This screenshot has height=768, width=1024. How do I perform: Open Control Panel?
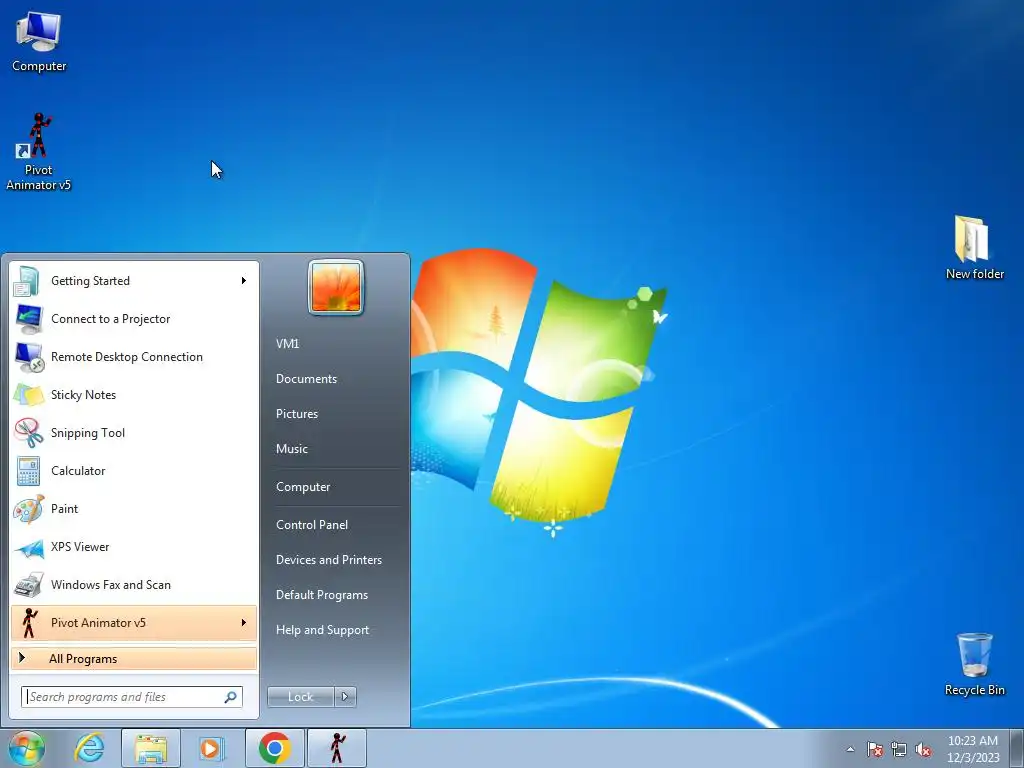pyautogui.click(x=312, y=525)
